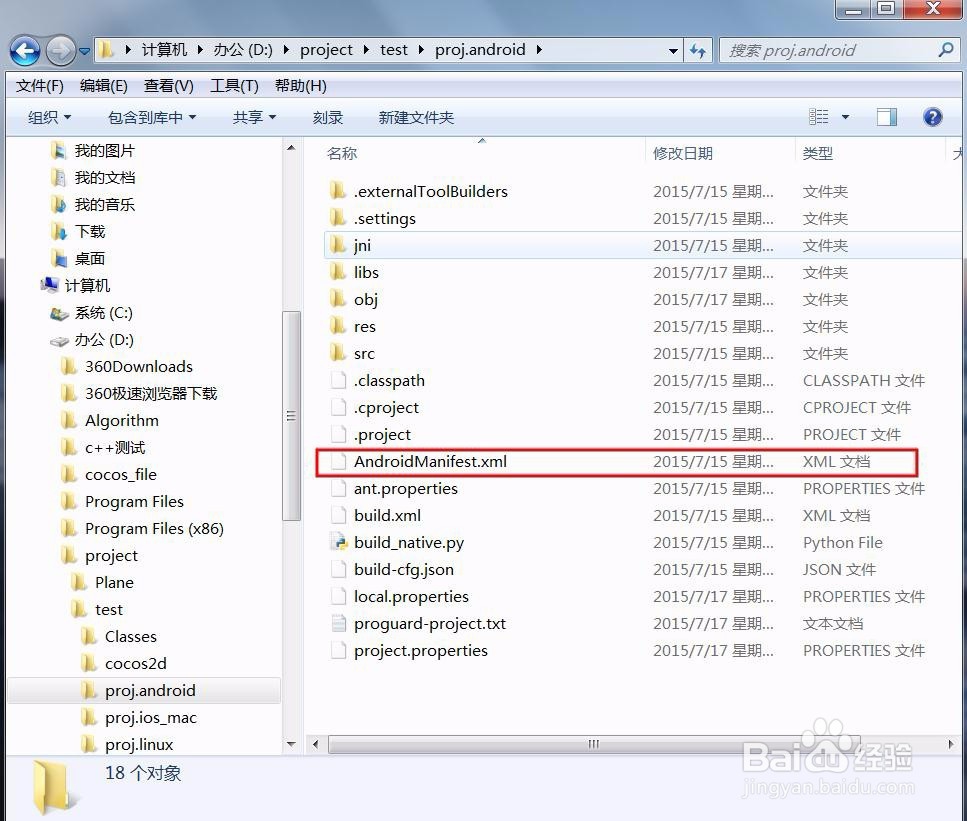This screenshot has height=821, width=967.
Task: Click the 刻录 toolbar button
Action: pos(327,117)
